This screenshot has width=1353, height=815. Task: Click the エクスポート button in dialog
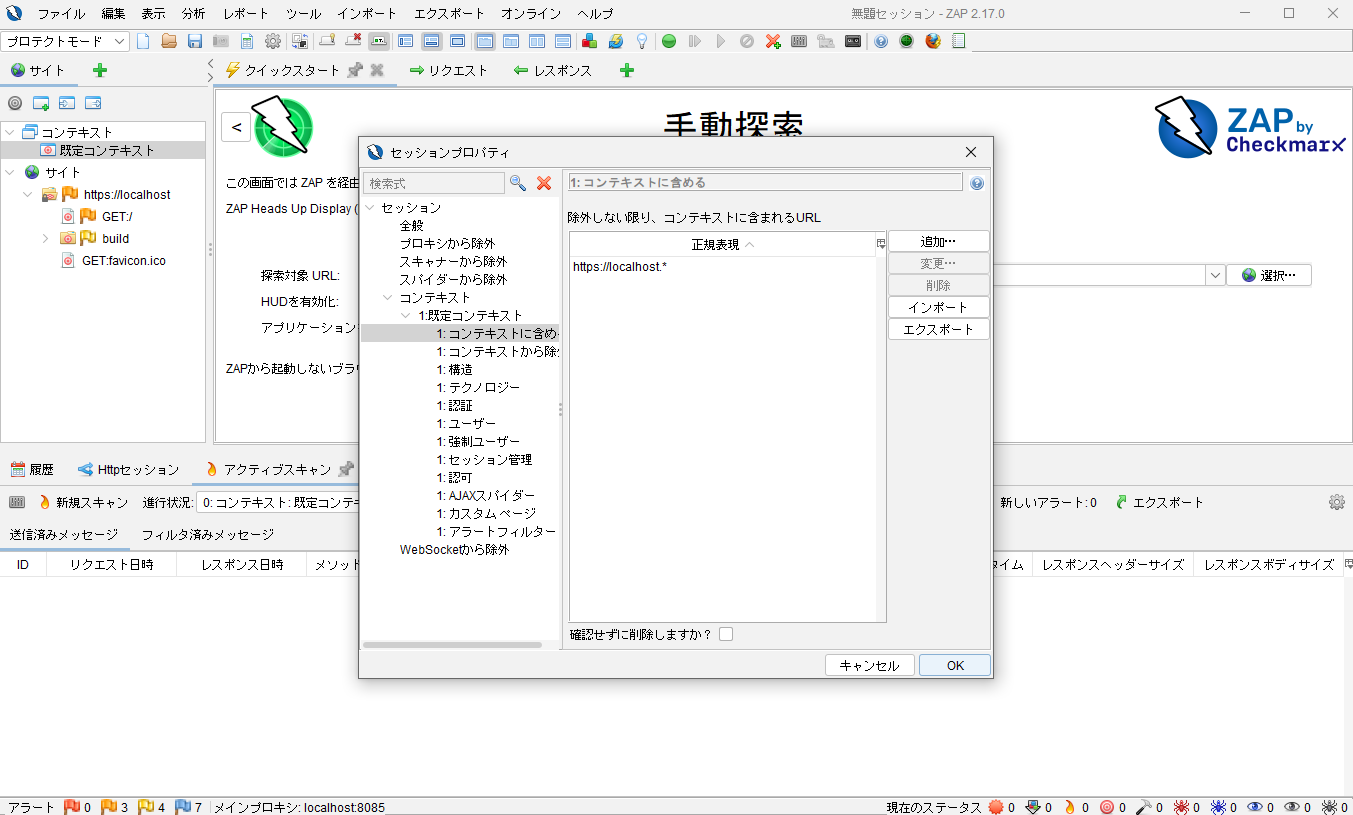938,329
